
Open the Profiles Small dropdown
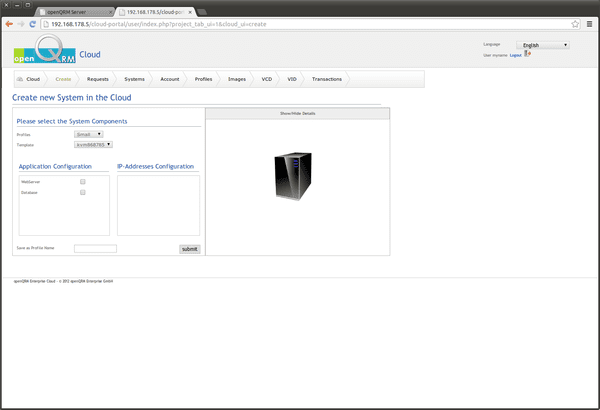88,134
